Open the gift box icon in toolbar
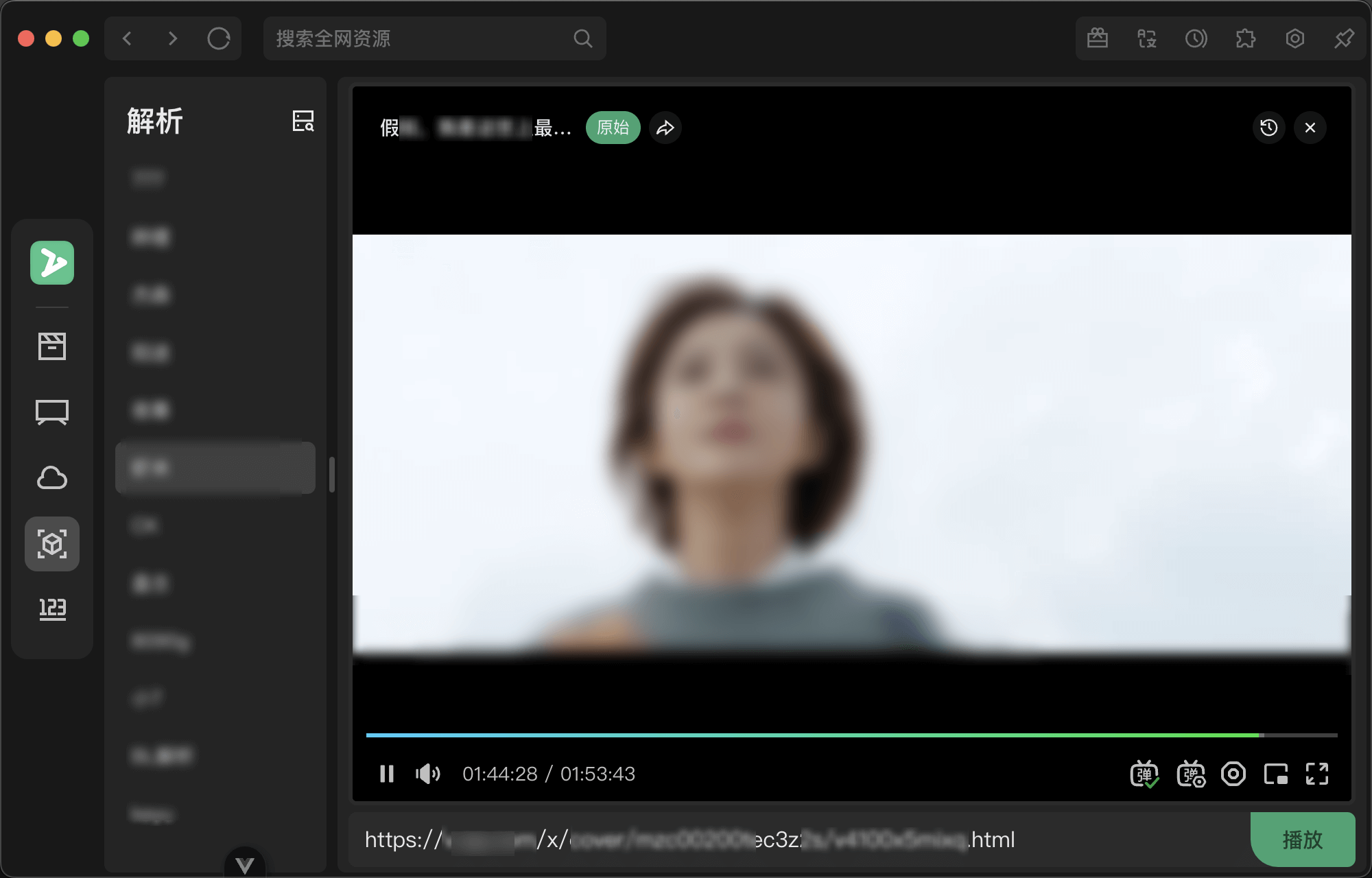Viewport: 1372px width, 878px height. coord(1098,38)
